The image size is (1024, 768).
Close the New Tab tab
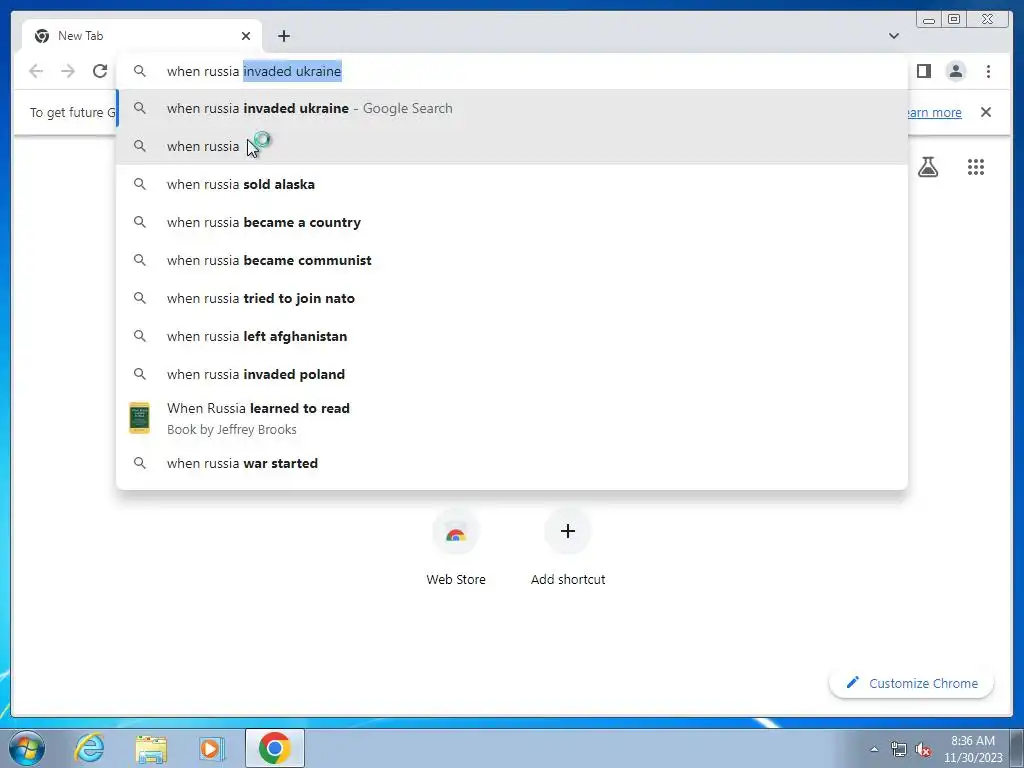click(246, 36)
